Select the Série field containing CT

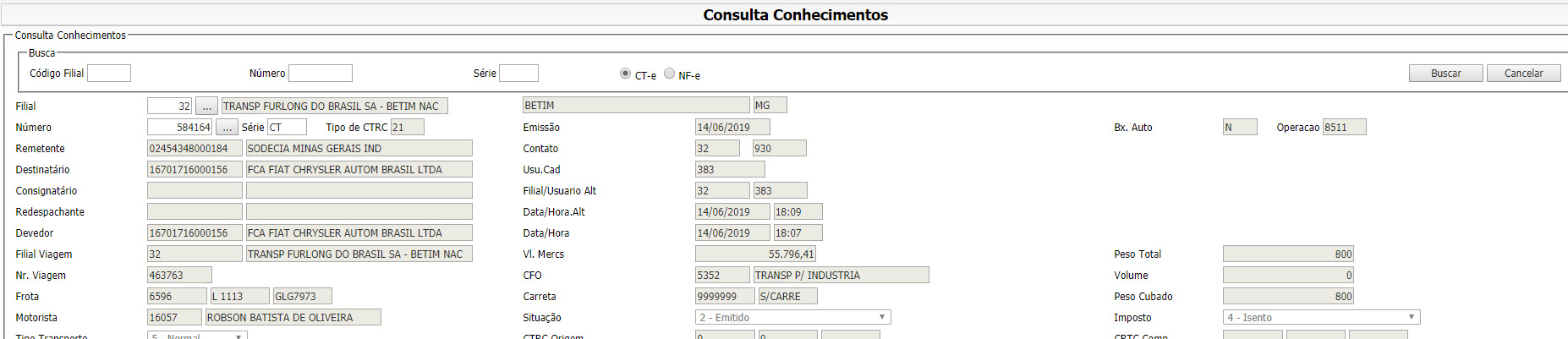(x=287, y=128)
